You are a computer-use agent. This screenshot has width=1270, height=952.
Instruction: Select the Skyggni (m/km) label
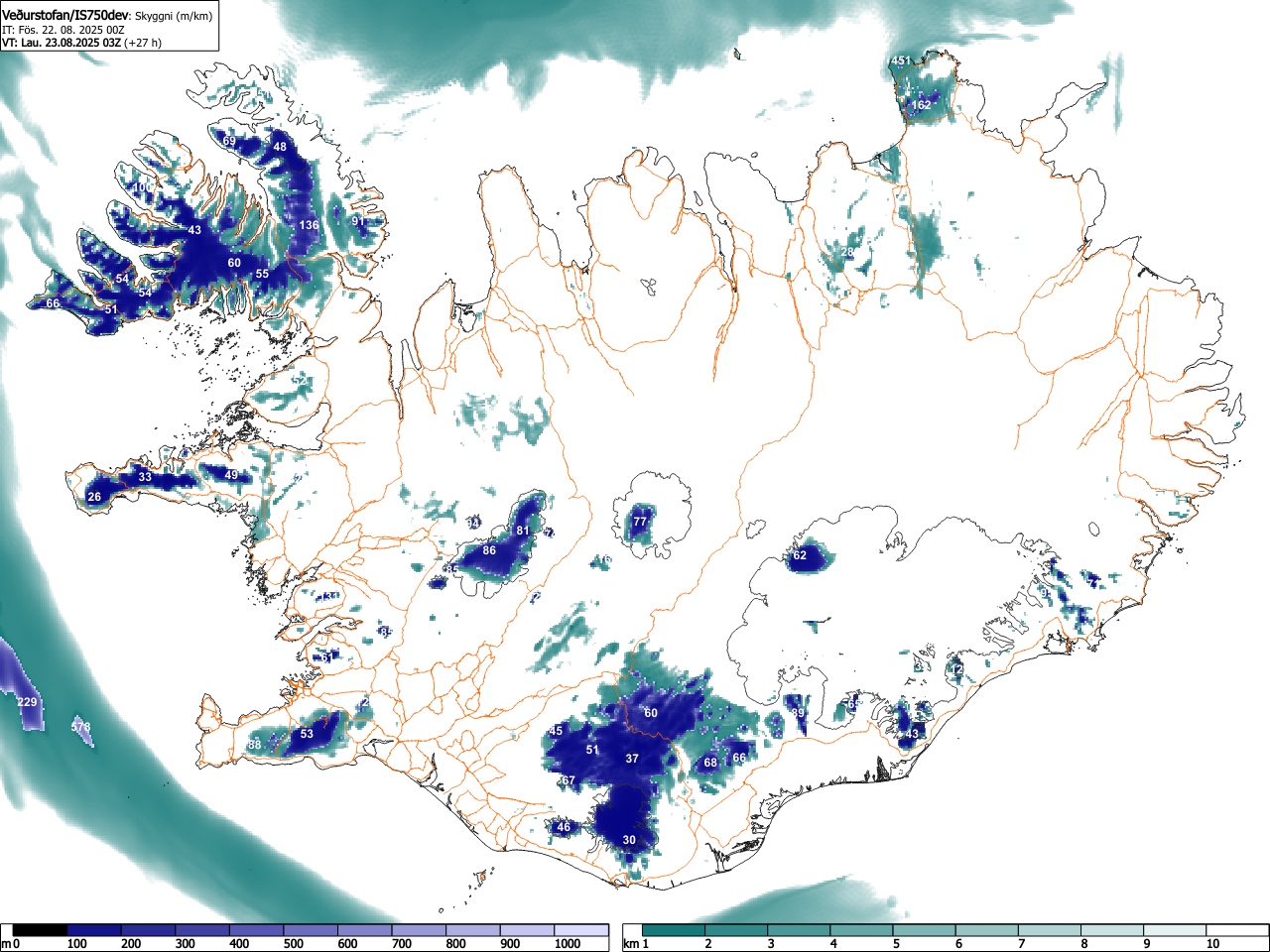click(174, 16)
